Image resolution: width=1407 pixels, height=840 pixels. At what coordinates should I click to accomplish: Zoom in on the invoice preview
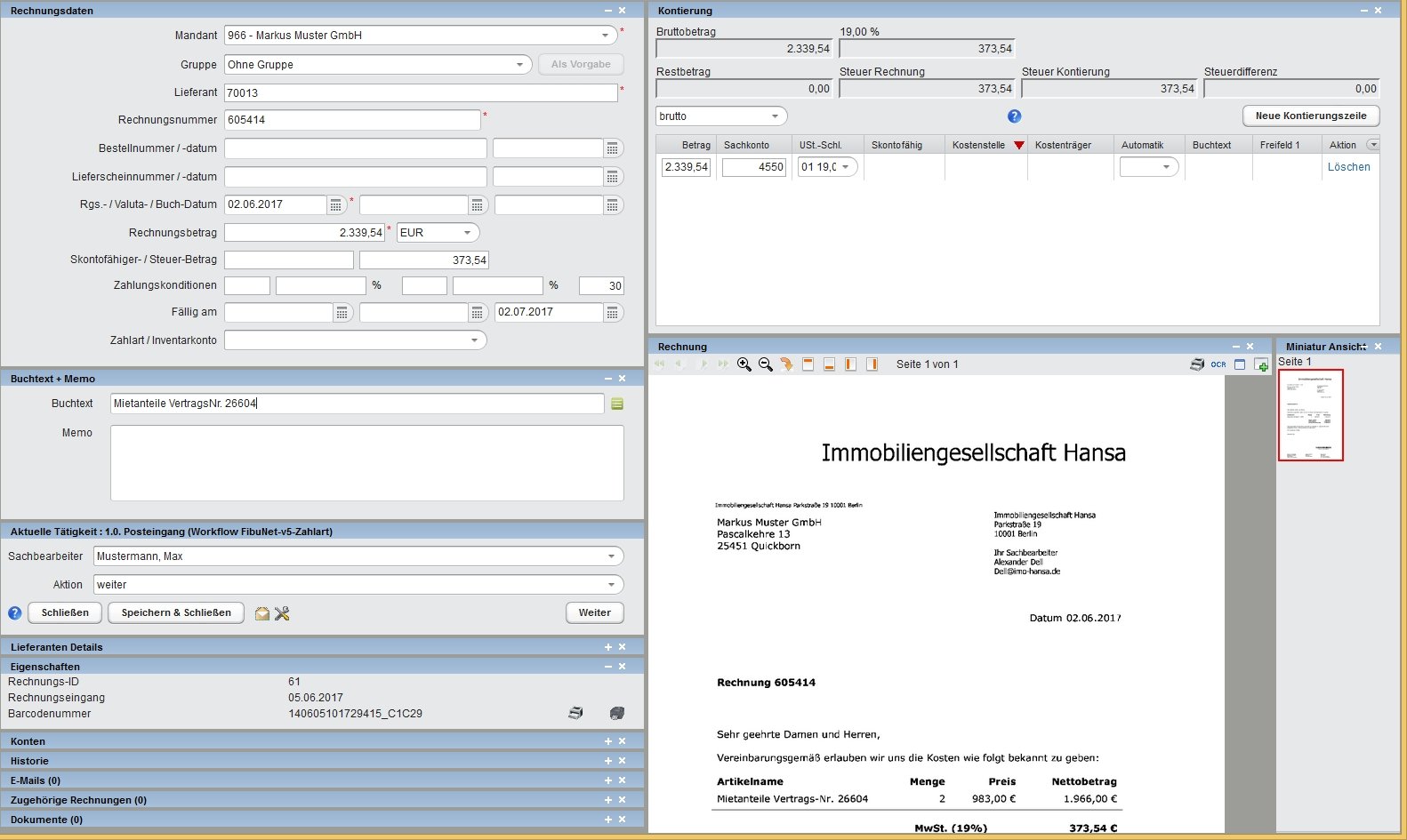click(744, 364)
